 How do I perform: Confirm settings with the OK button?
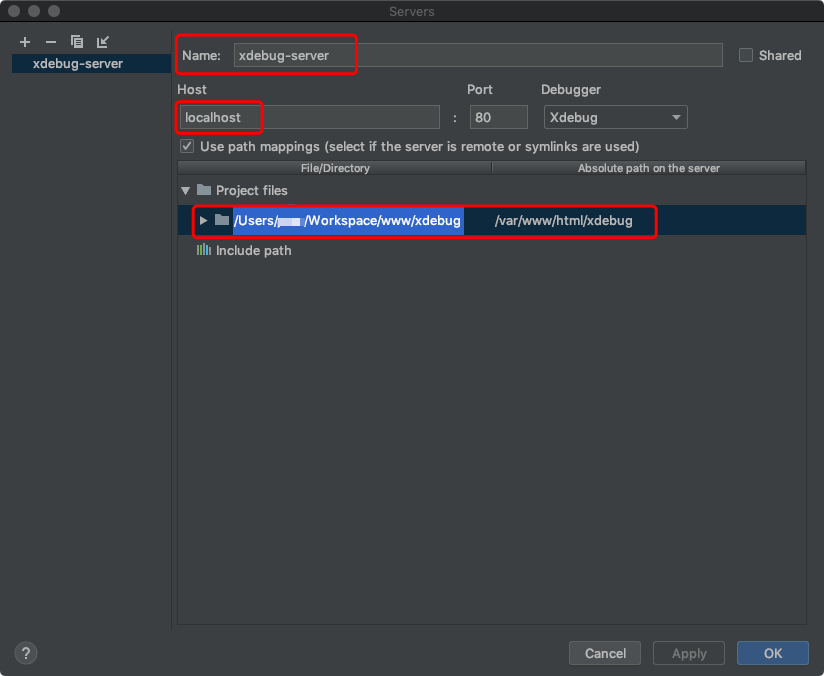[x=772, y=653]
